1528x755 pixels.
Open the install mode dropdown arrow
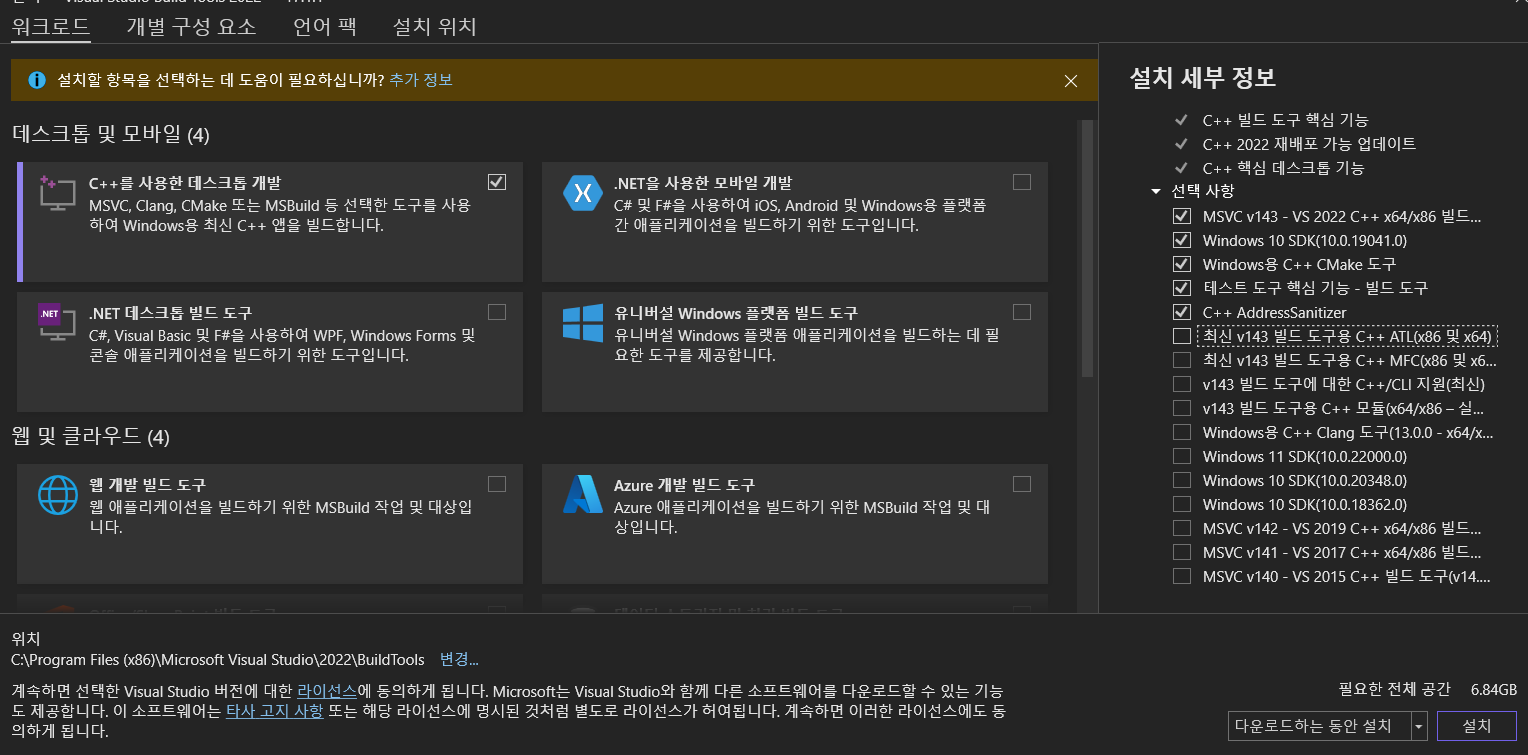tap(1418, 726)
